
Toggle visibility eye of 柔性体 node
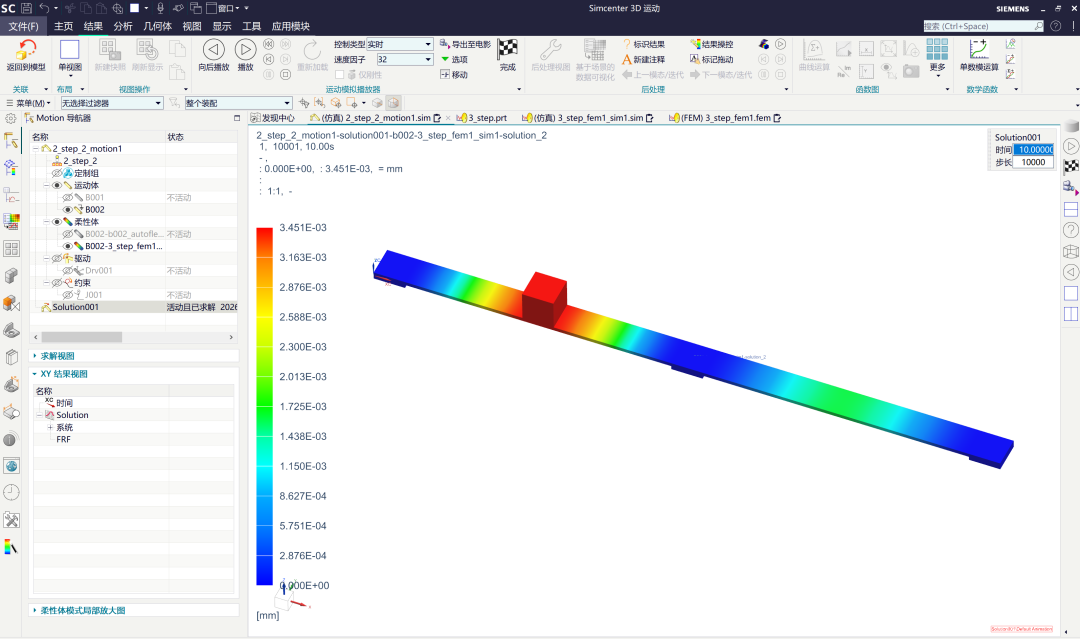pyautogui.click(x=56, y=222)
